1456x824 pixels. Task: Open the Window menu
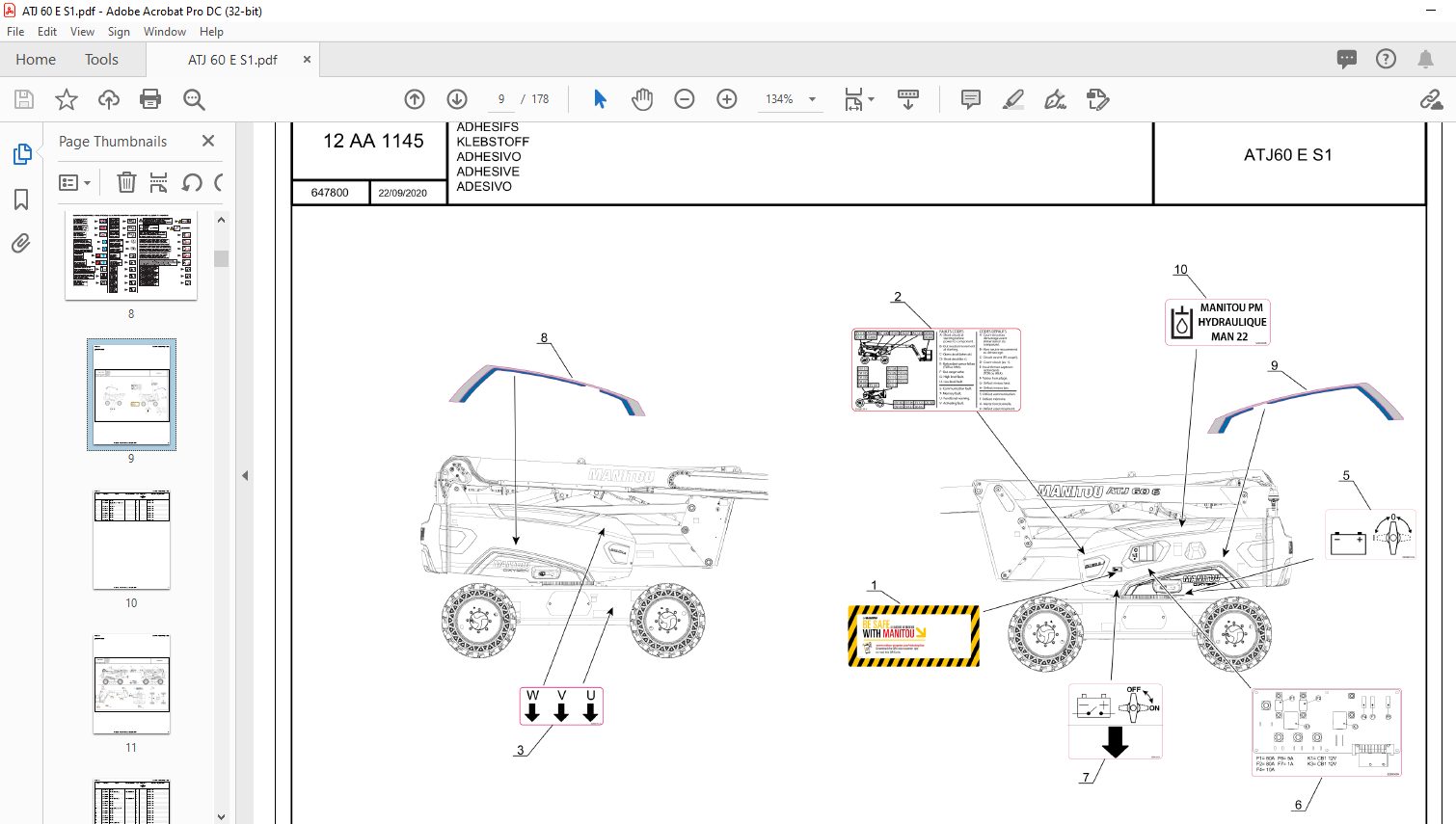tap(165, 32)
